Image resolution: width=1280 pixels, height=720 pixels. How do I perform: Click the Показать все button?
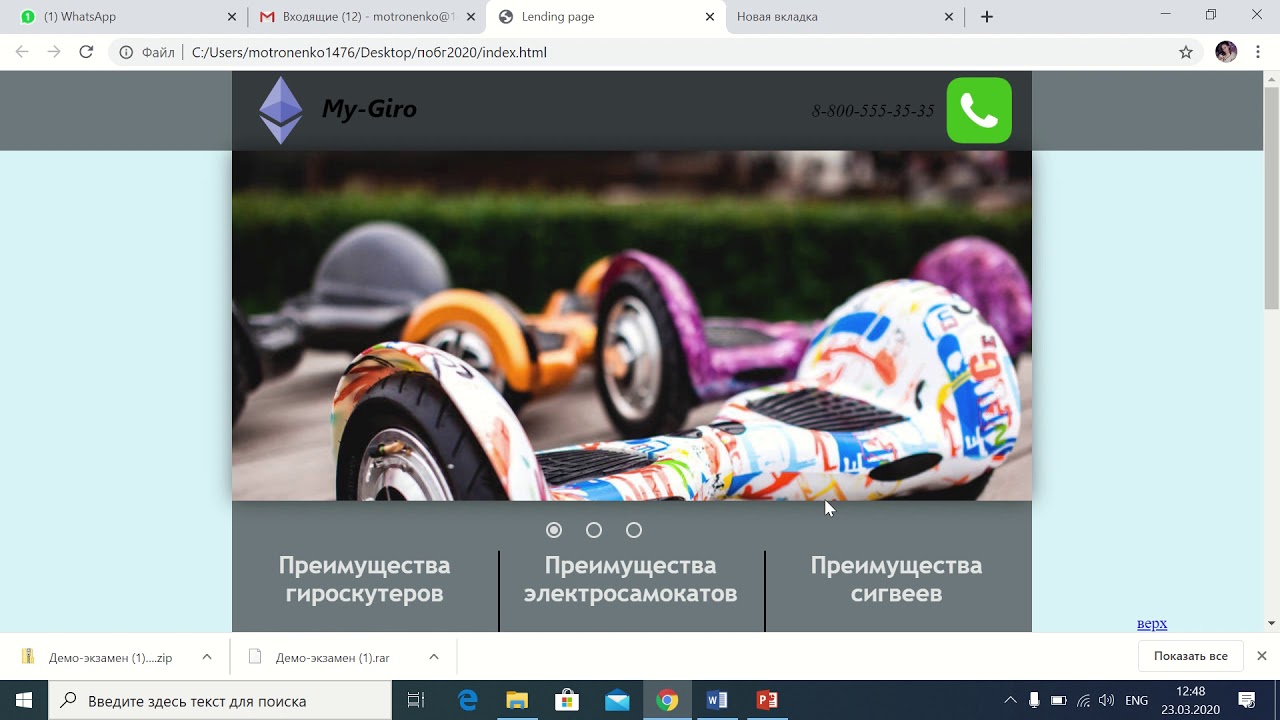point(1190,656)
